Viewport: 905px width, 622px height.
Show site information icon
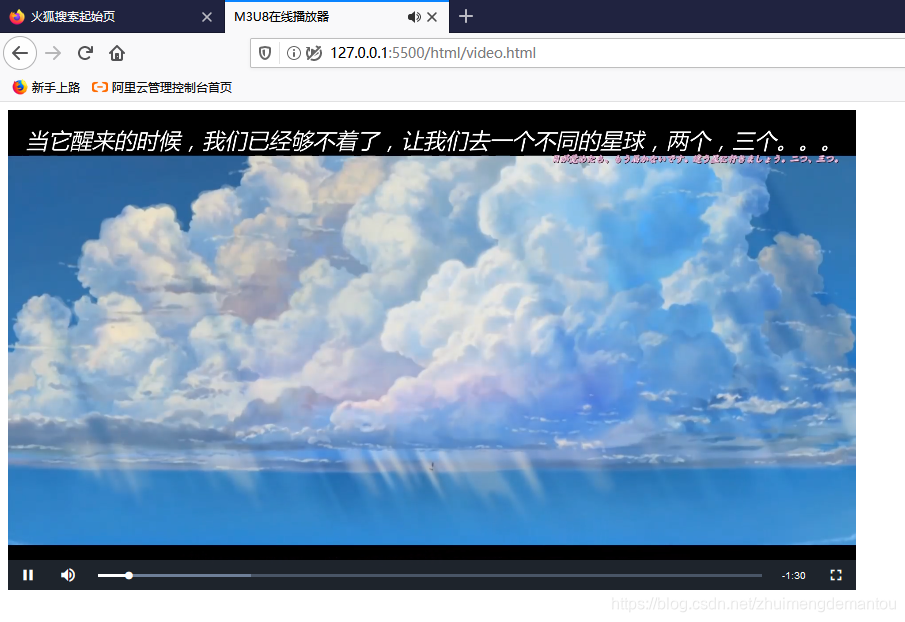coord(294,53)
